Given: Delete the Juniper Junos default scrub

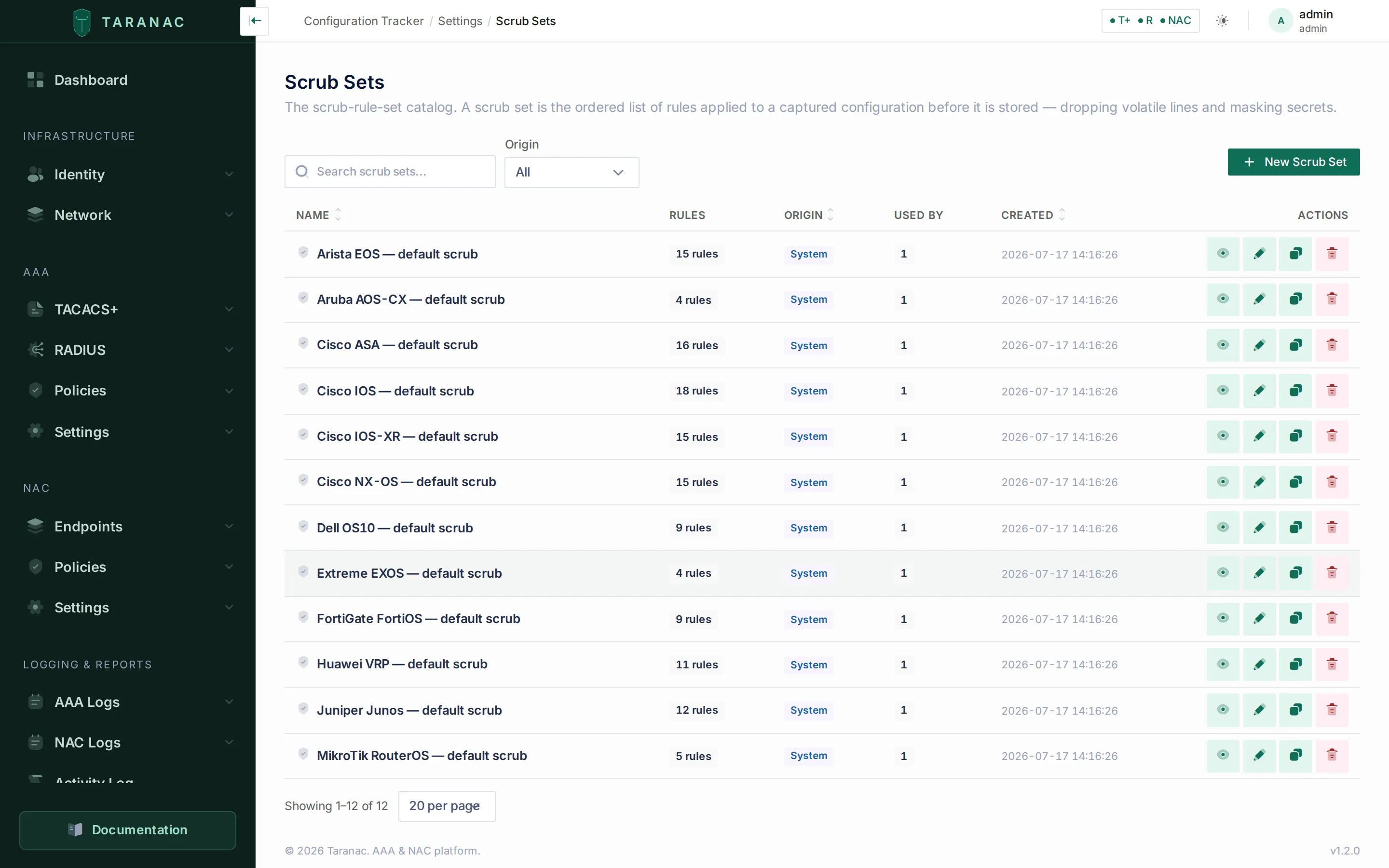Looking at the screenshot, I should [1332, 710].
